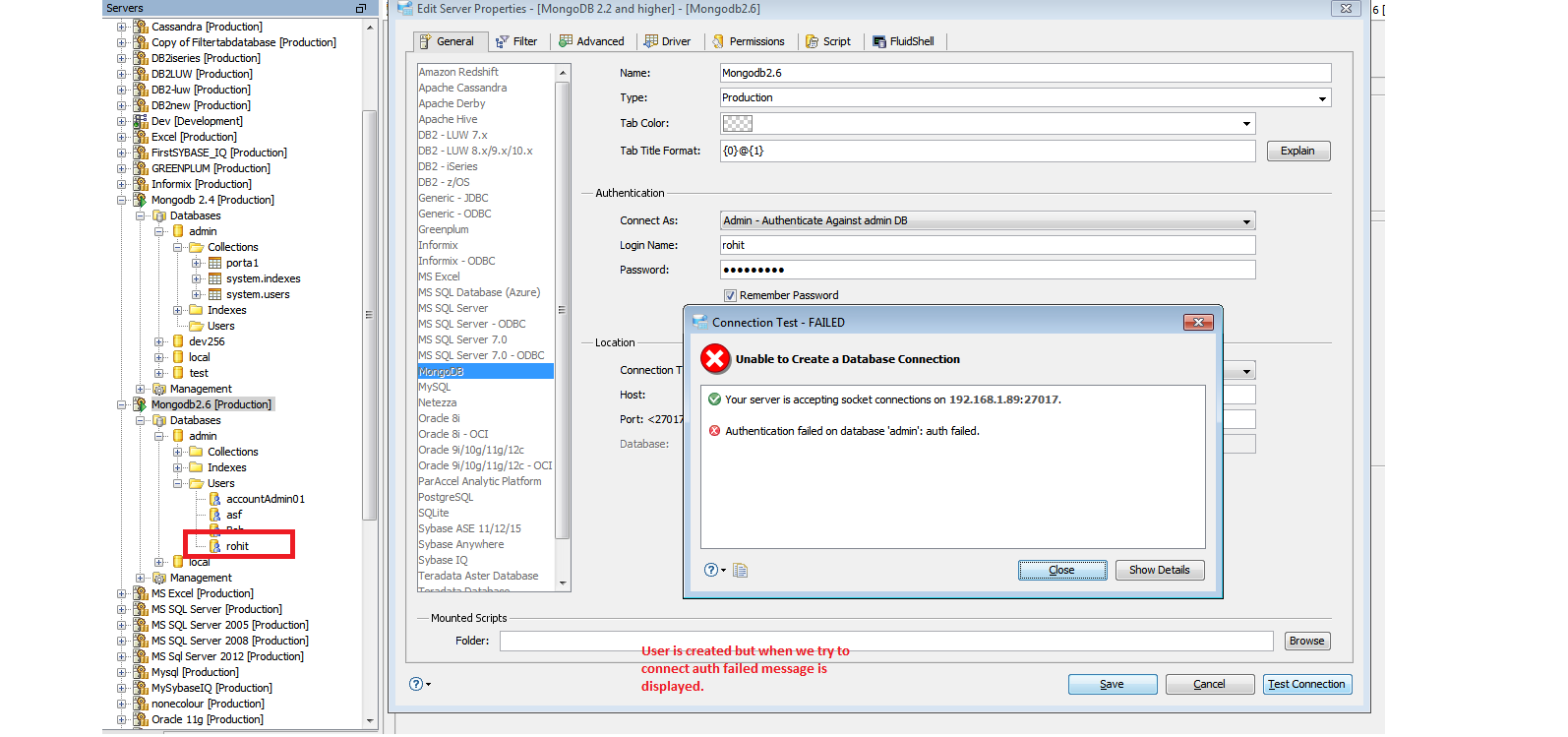
Task: Click the asf user icon
Action: [214, 515]
